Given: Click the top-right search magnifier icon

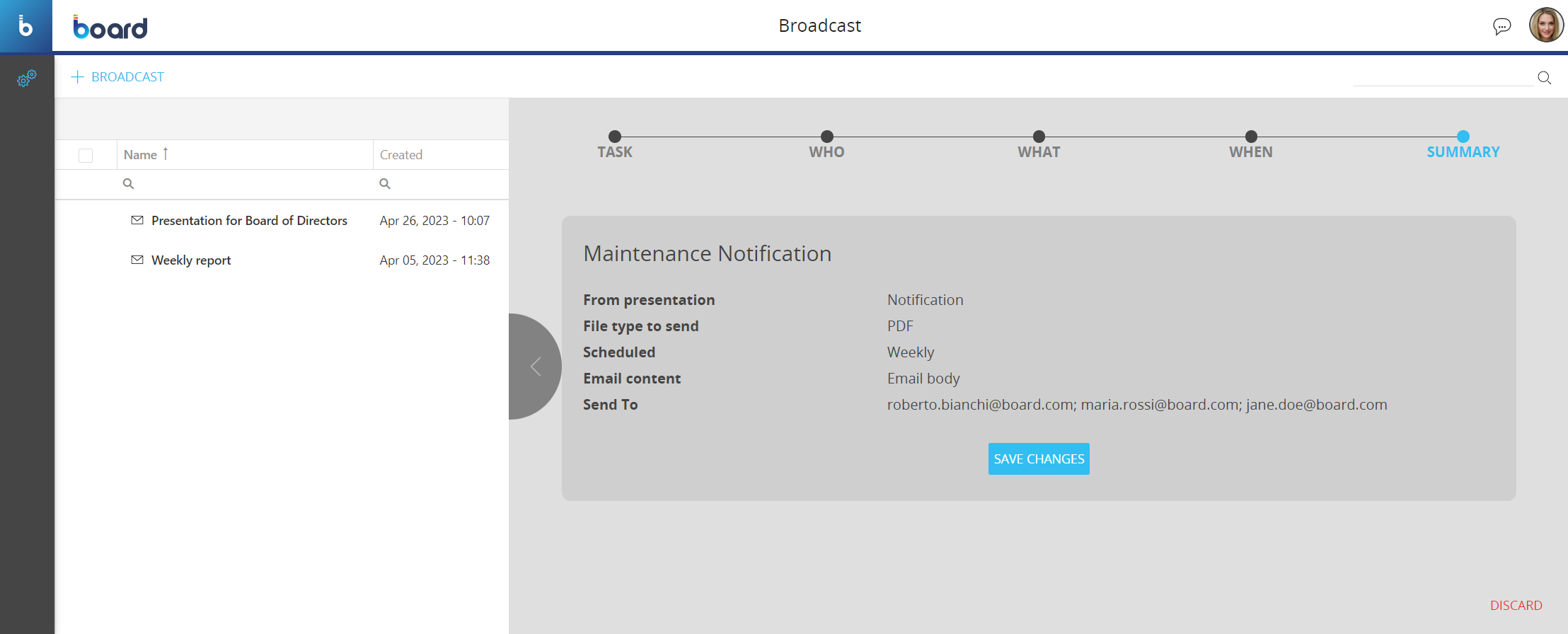Looking at the screenshot, I should [1544, 78].
